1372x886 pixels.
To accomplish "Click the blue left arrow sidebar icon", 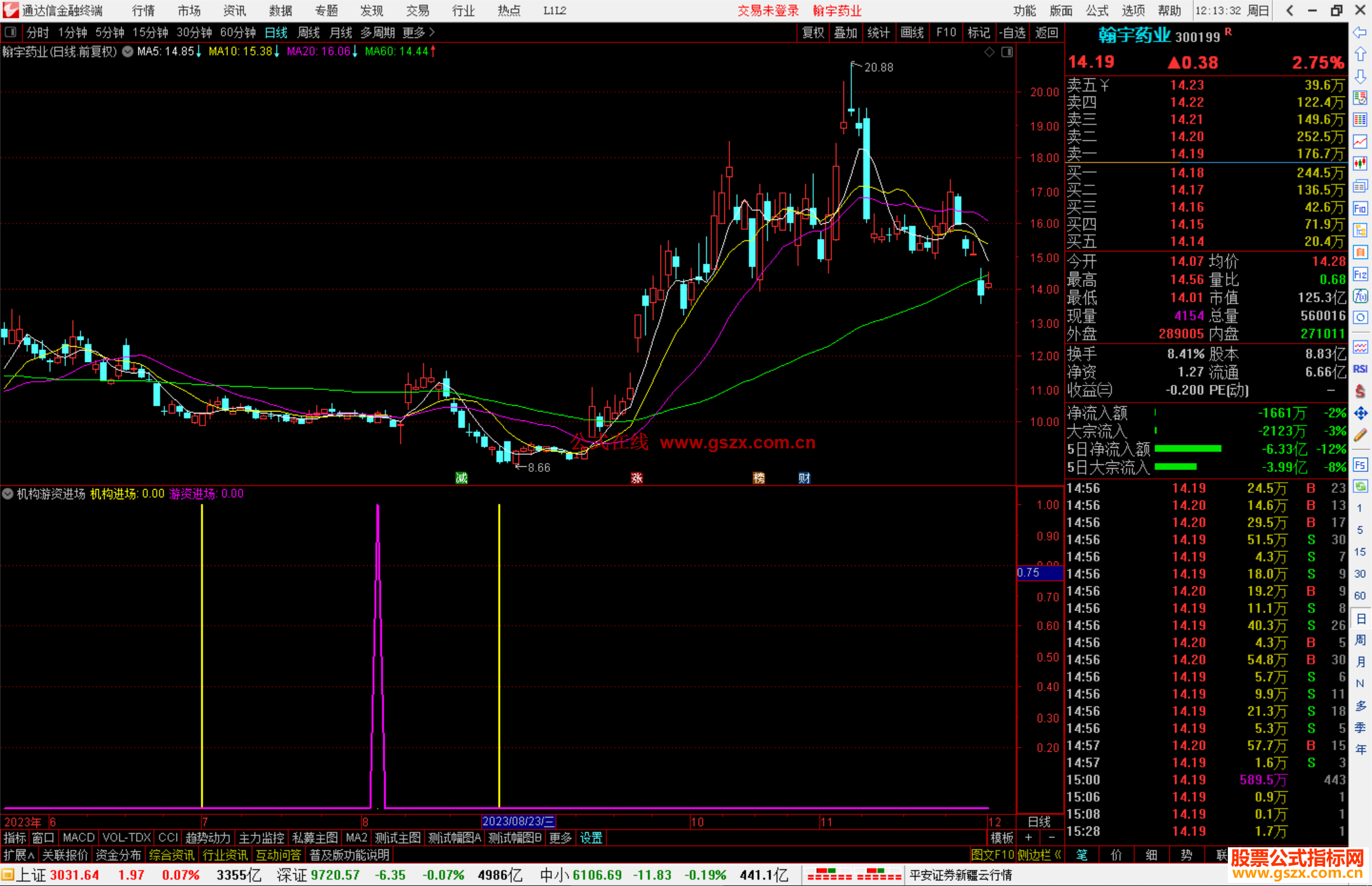I will pyautogui.click(x=1360, y=32).
